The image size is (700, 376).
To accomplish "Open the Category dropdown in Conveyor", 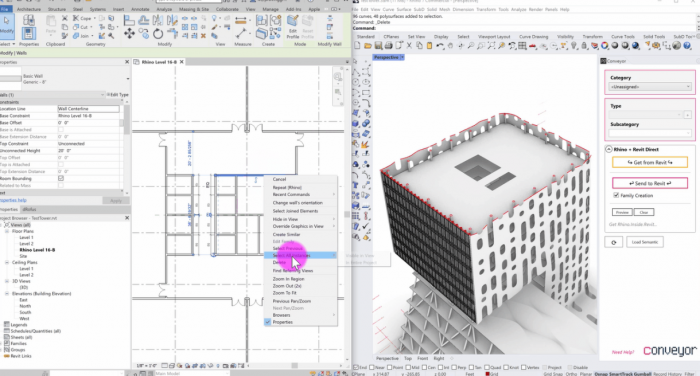I will point(650,87).
